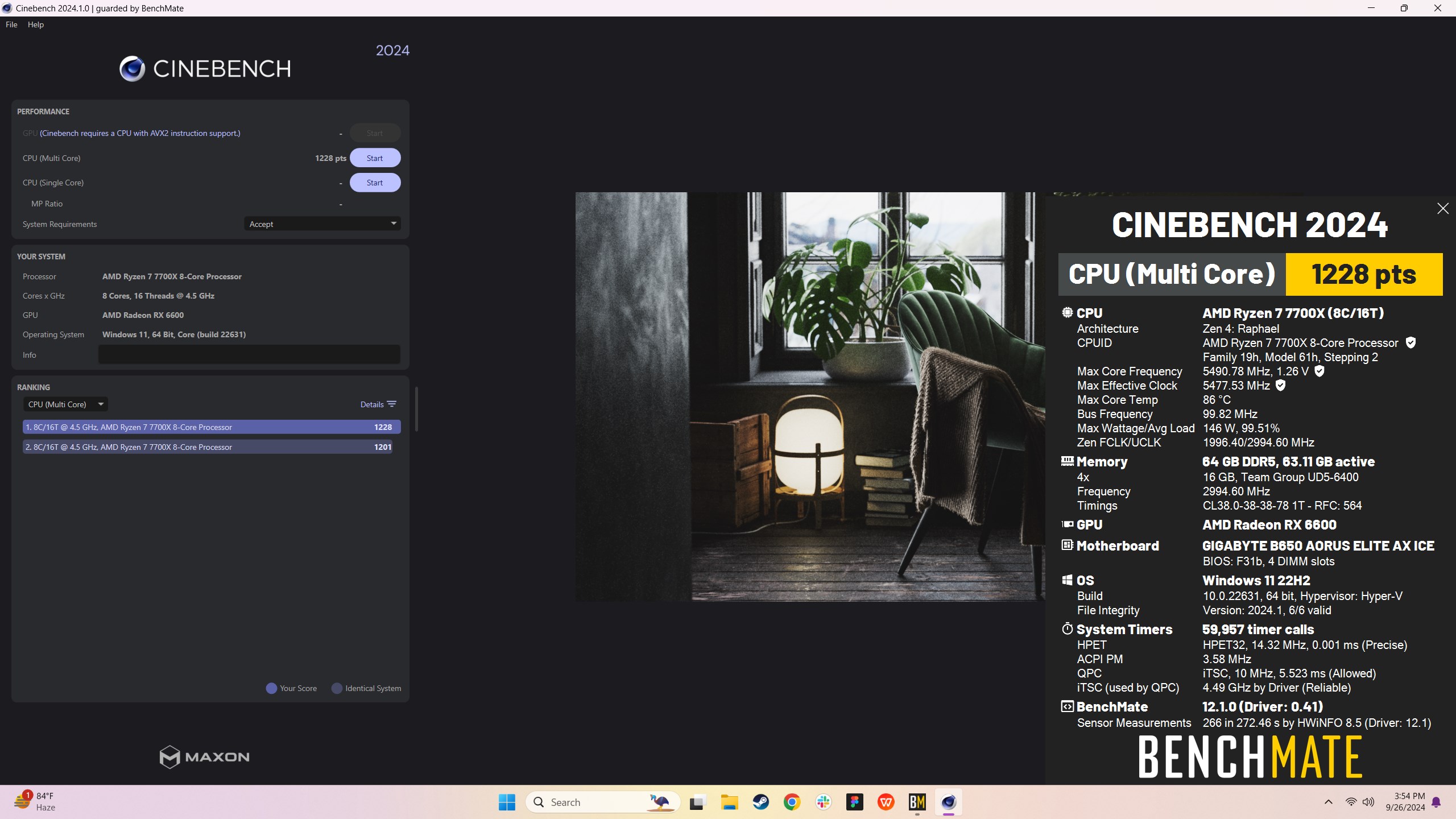Screen dimensions: 1456x819
Task: Click the shield badge beside Max Effective Clock
Action: [1281, 385]
